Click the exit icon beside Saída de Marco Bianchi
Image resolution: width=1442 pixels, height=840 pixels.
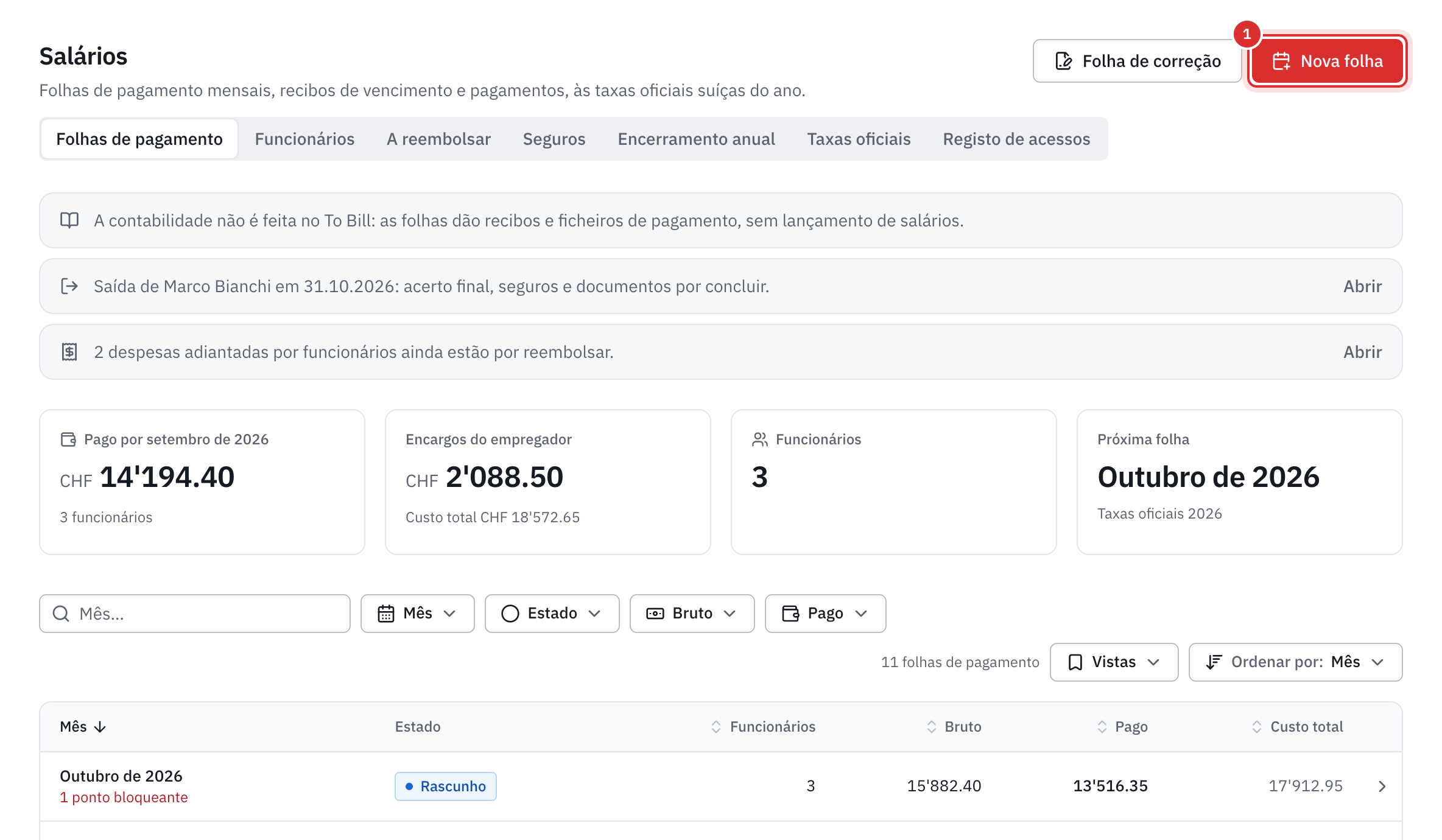(x=69, y=286)
